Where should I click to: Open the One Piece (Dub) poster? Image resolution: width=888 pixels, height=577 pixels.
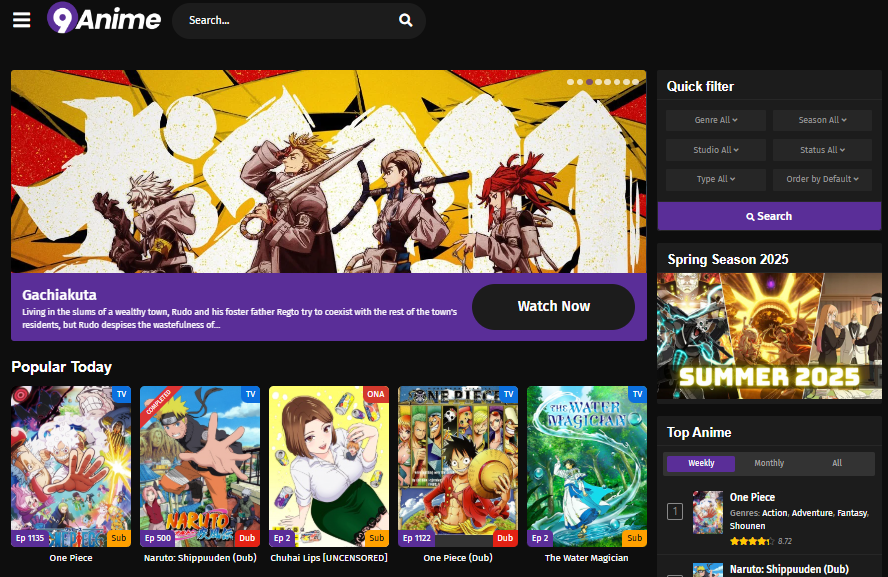(x=458, y=466)
